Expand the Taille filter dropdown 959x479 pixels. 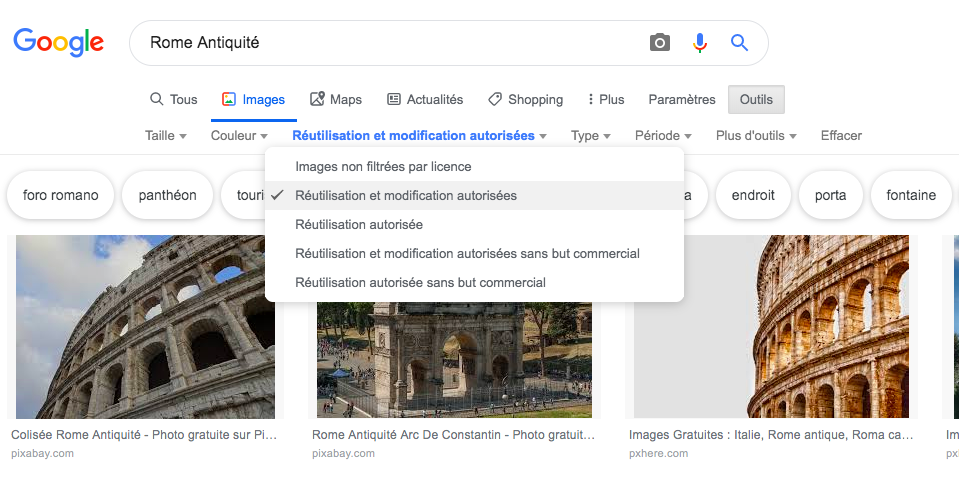165,135
